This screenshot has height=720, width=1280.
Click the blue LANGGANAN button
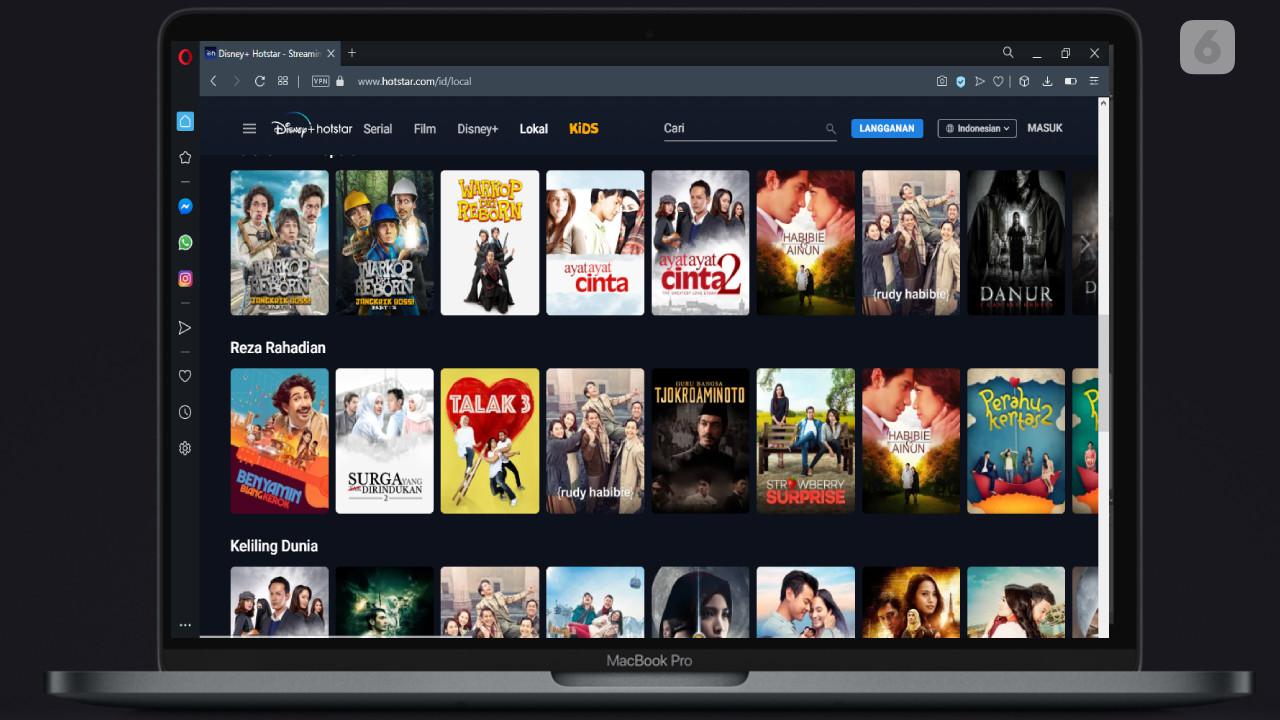pos(887,128)
